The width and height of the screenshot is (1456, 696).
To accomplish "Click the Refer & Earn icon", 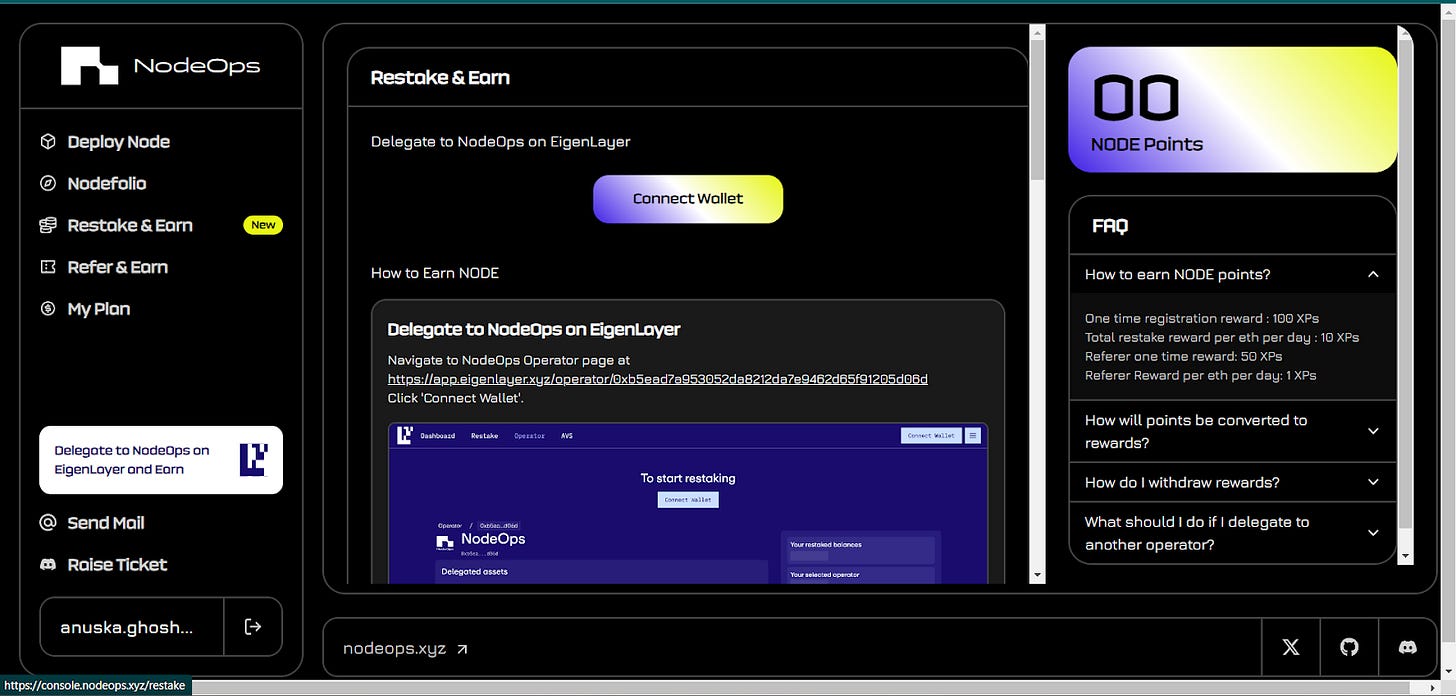I will point(48,267).
